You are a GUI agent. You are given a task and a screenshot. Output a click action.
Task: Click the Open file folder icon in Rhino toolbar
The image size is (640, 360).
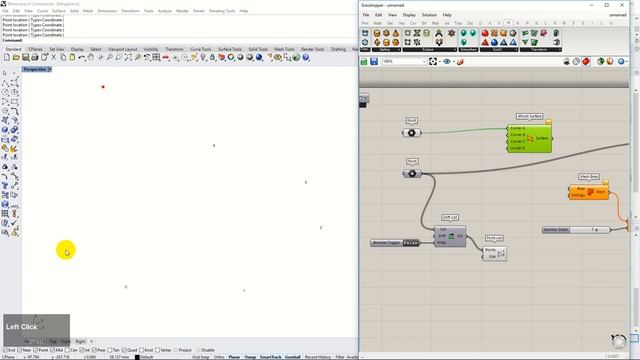(x=16, y=58)
